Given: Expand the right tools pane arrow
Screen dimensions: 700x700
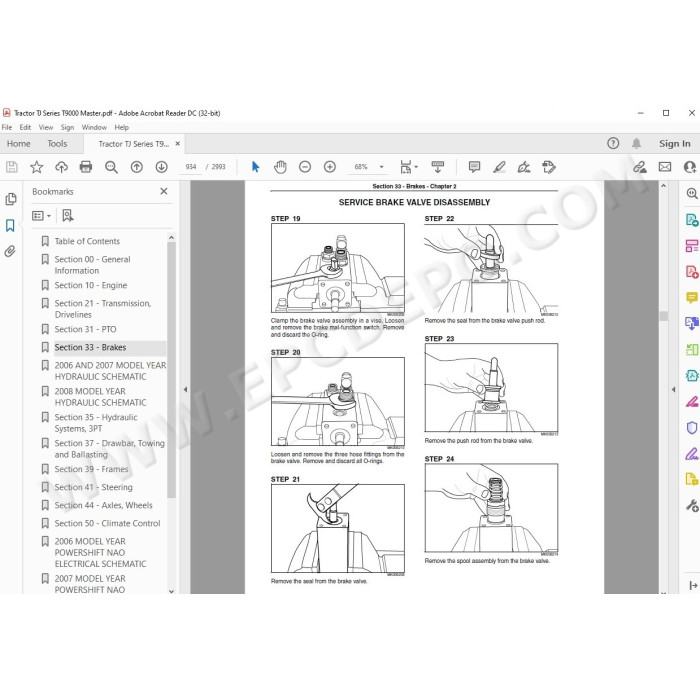Looking at the screenshot, I should (x=673, y=389).
